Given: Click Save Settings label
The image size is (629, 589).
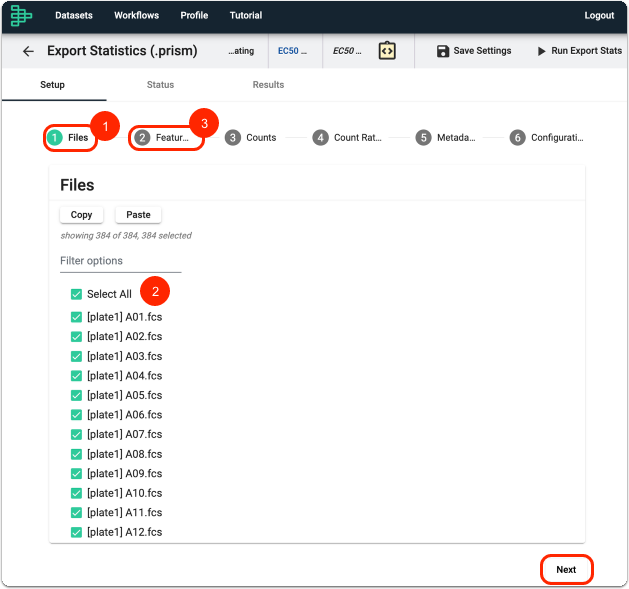Looking at the screenshot, I should point(482,51).
